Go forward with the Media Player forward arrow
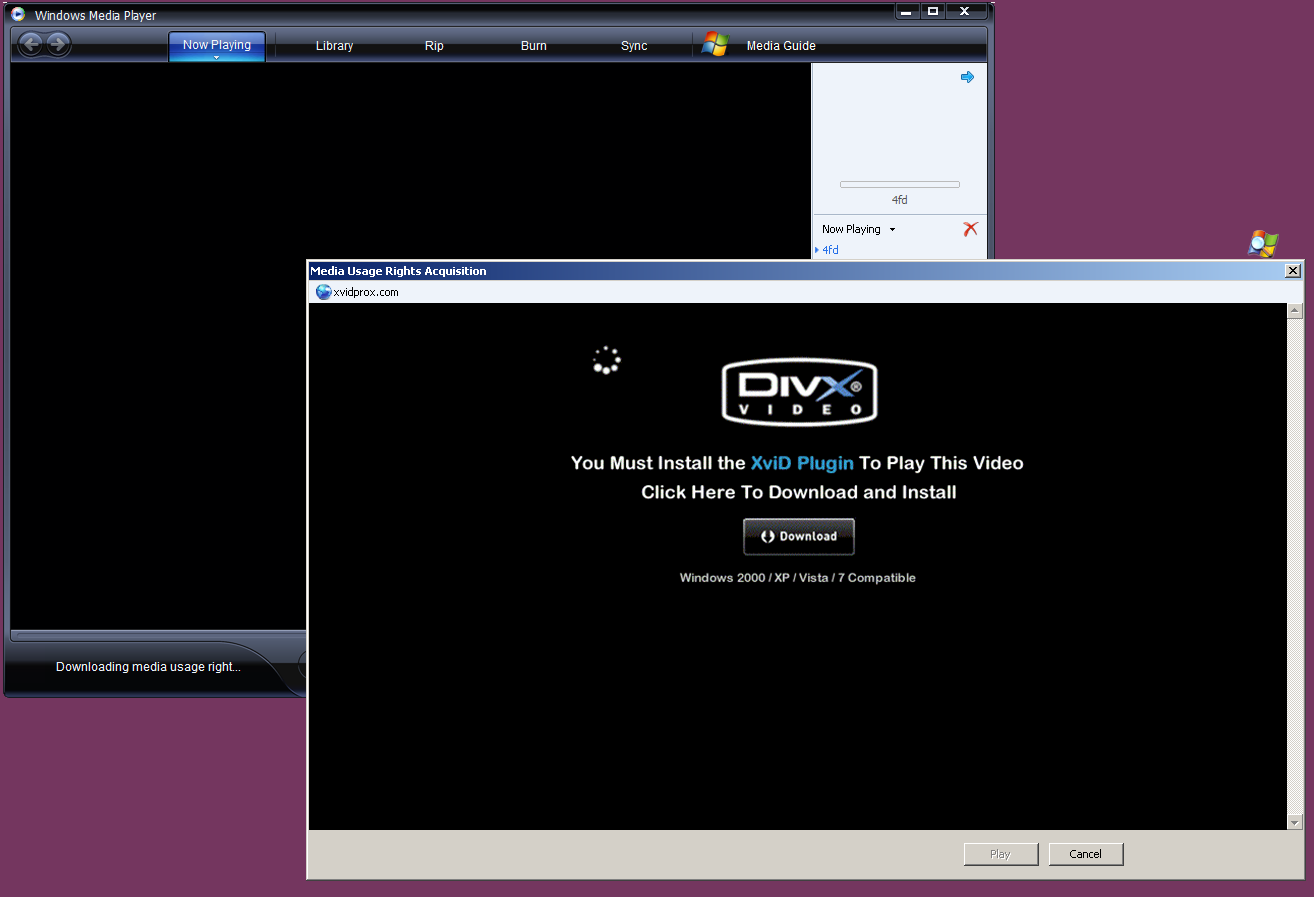1314x897 pixels. tap(58, 44)
